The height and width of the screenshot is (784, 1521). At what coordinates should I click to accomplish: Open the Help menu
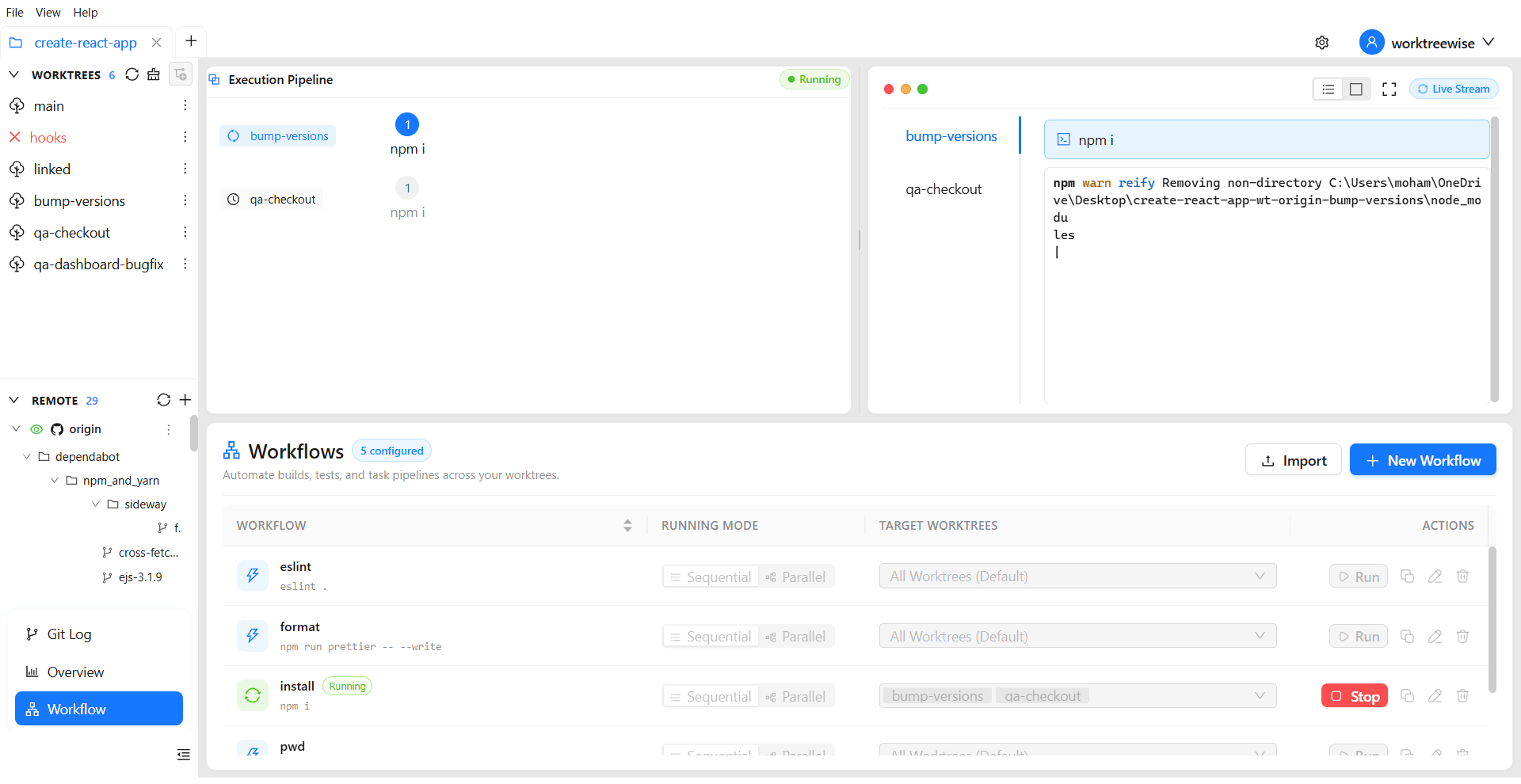pos(86,13)
